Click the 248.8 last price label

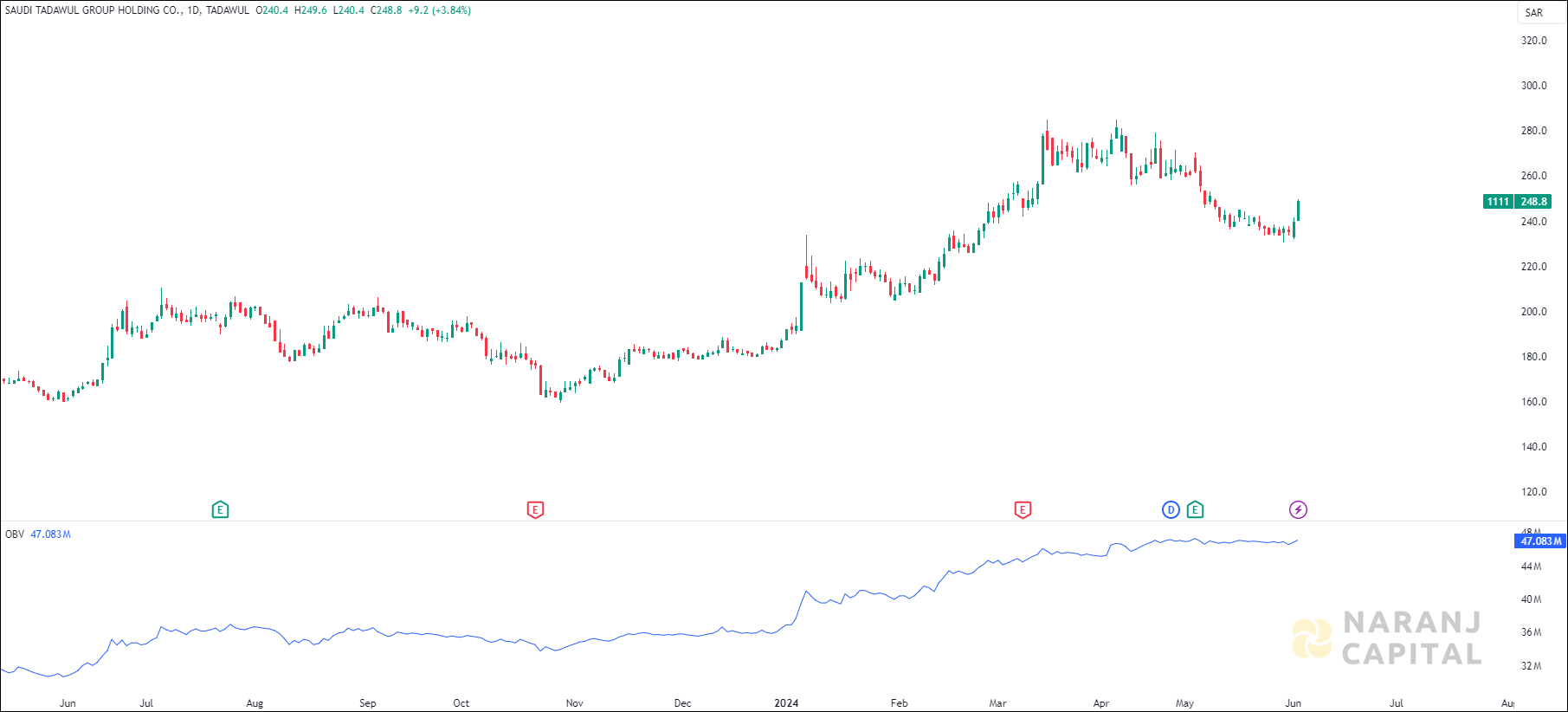[1533, 202]
